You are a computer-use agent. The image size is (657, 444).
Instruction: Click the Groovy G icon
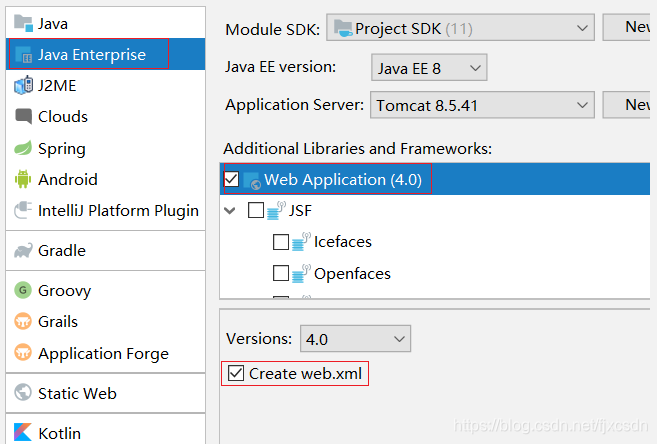tap(23, 290)
